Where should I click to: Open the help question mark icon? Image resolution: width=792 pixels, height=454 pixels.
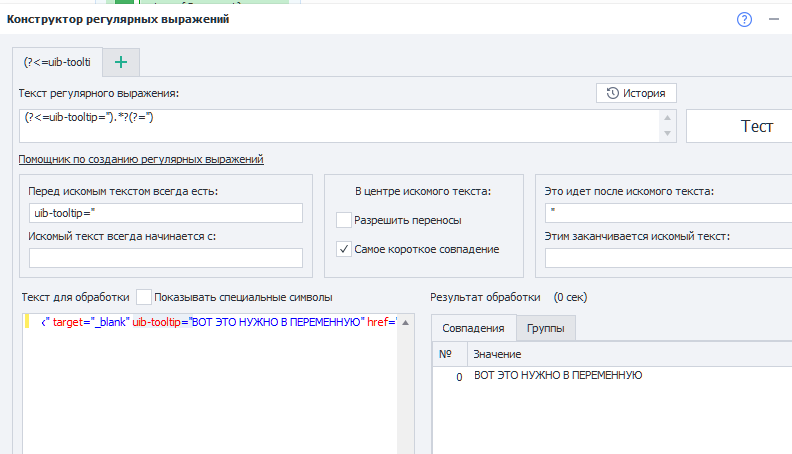744,19
